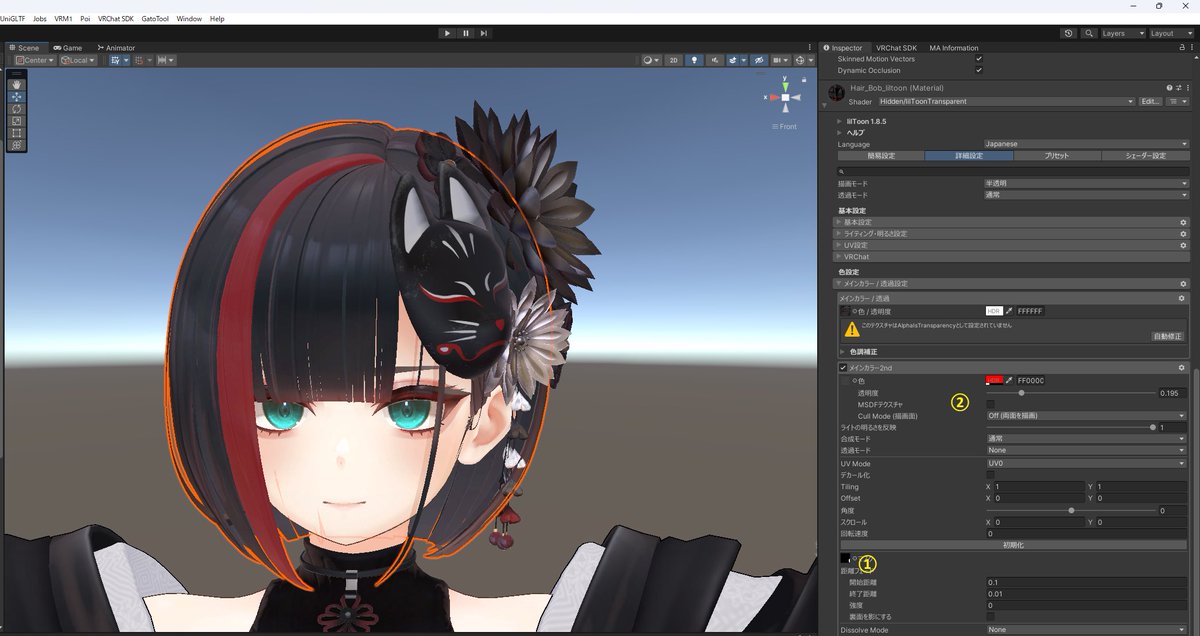
Task: Click the 初期化 button
Action: [1013, 545]
